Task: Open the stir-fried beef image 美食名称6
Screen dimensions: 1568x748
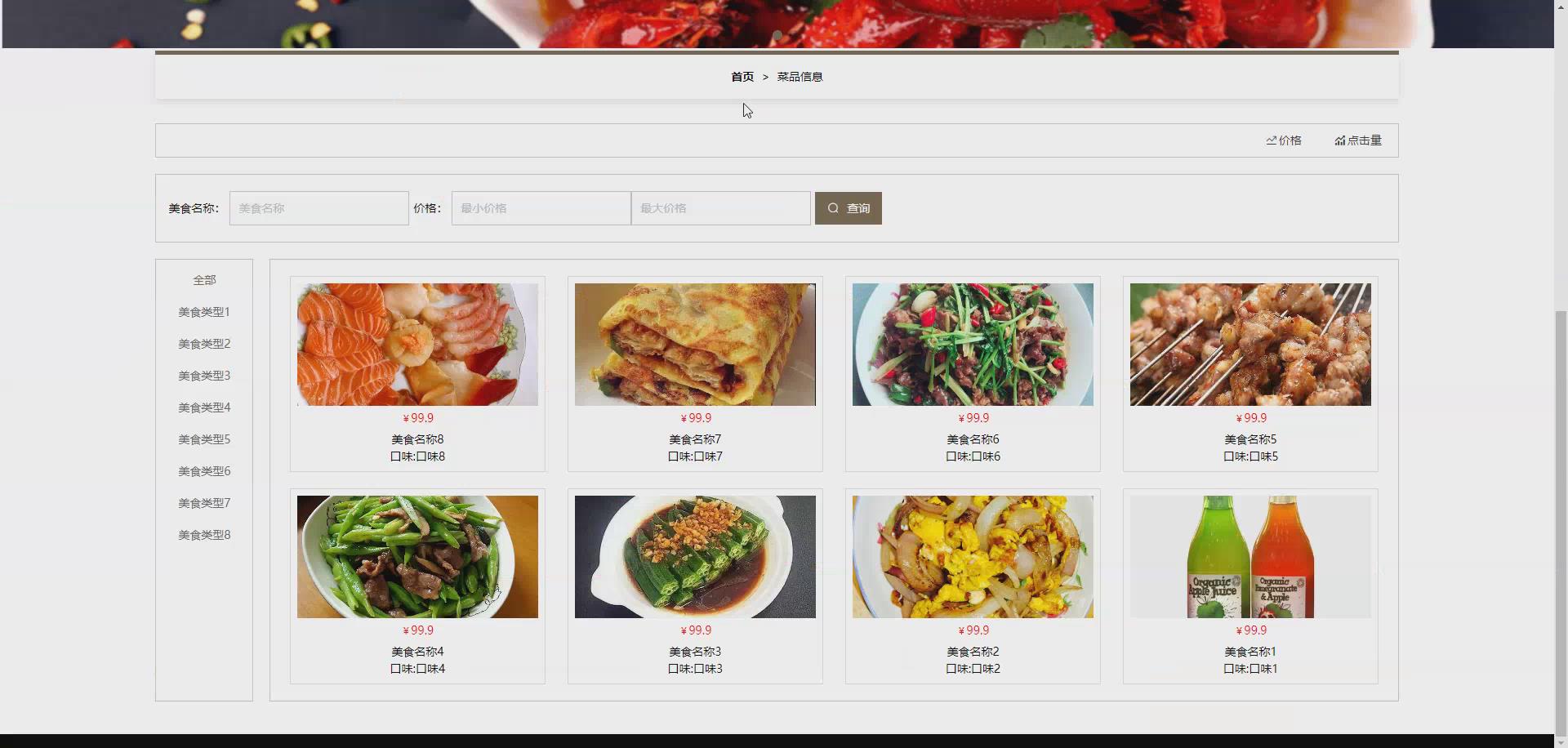Action: (973, 345)
